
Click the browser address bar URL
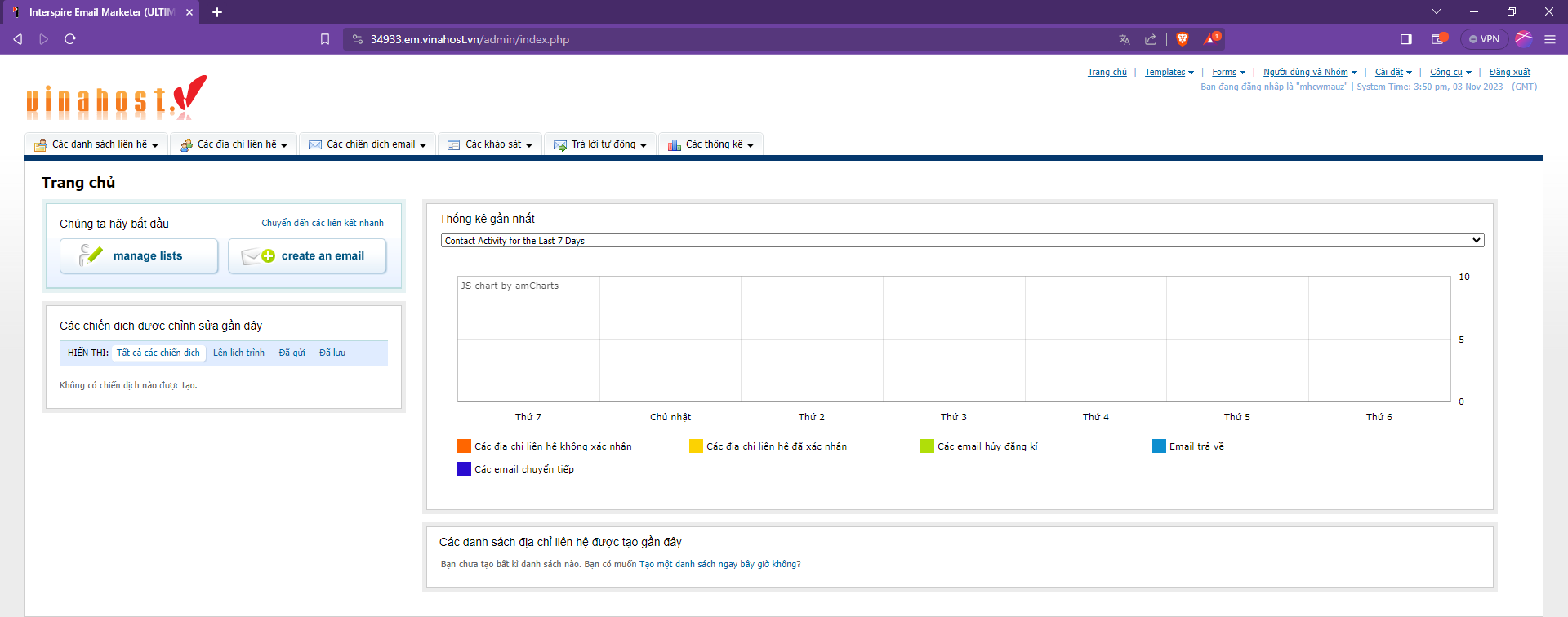click(x=470, y=39)
